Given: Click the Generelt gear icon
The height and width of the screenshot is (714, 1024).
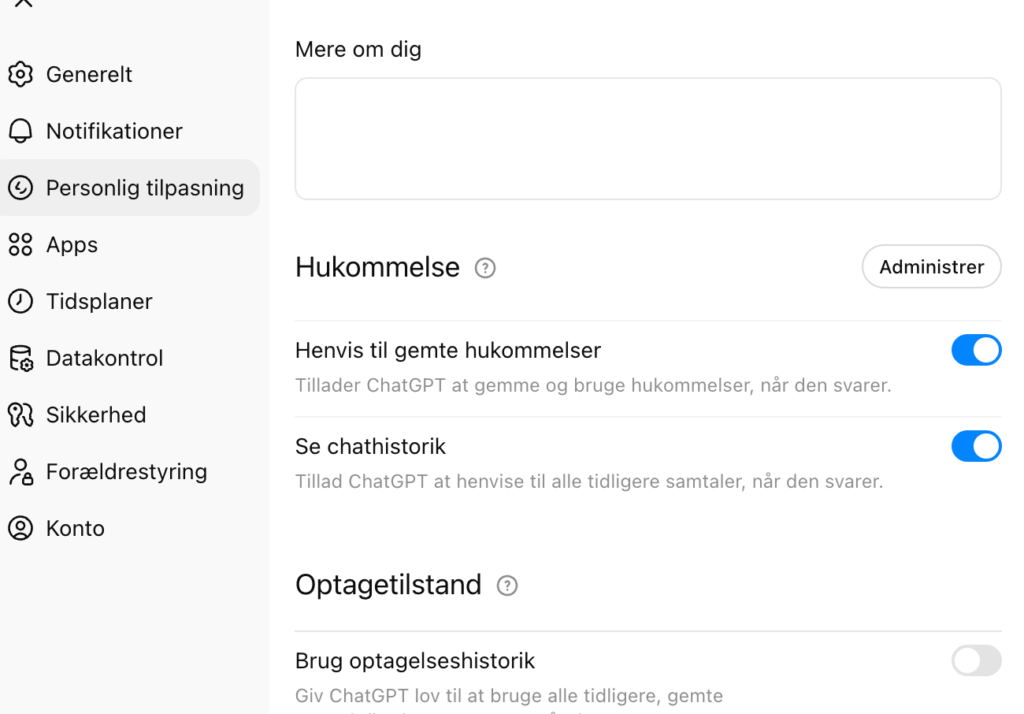Looking at the screenshot, I should tap(22, 74).
